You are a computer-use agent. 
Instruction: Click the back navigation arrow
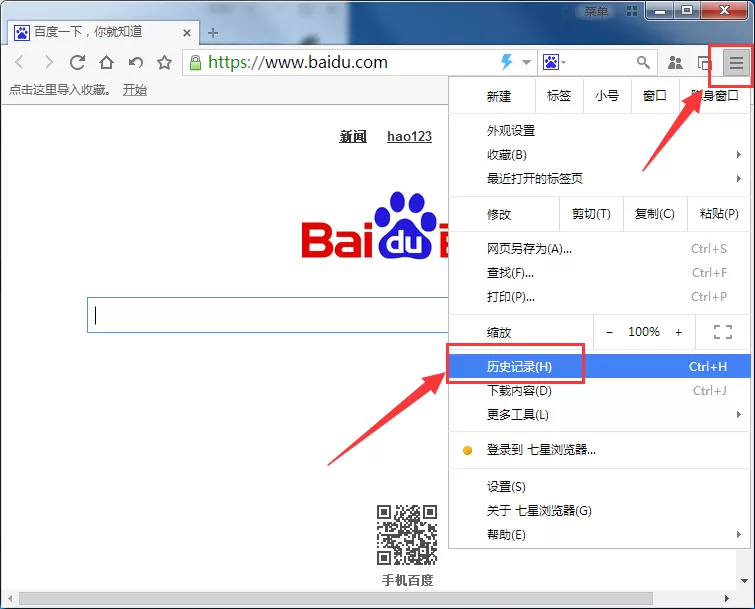point(19,62)
